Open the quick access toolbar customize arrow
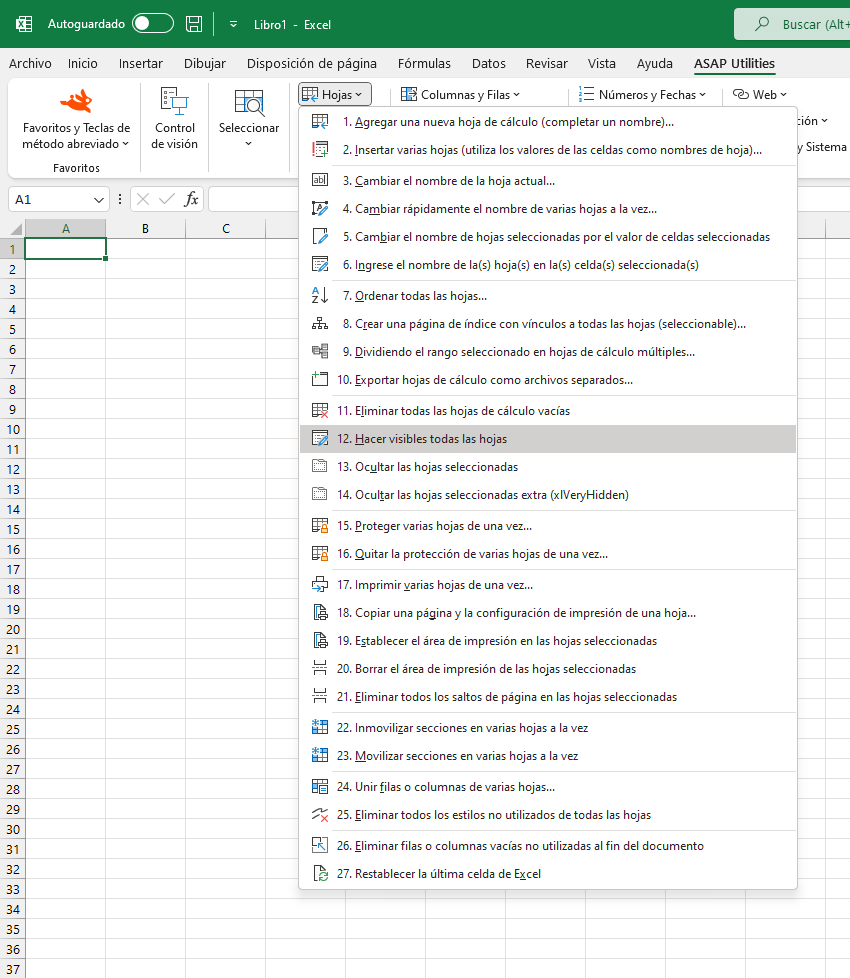This screenshot has height=978, width=850. coord(233,24)
